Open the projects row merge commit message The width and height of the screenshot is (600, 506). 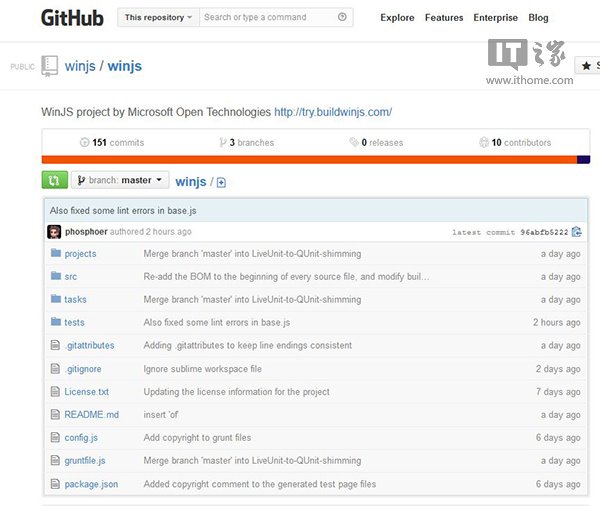(x=252, y=253)
